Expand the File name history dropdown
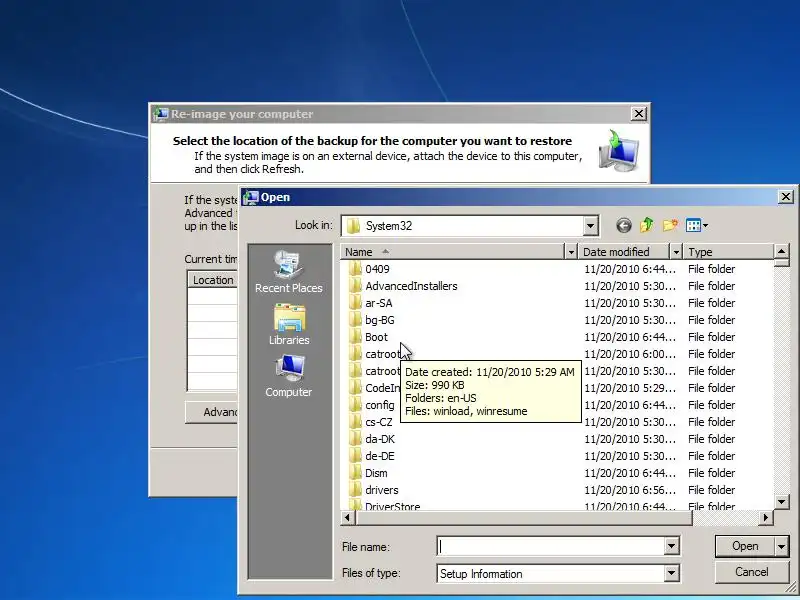Screen dimensions: 800x600 [671, 546]
